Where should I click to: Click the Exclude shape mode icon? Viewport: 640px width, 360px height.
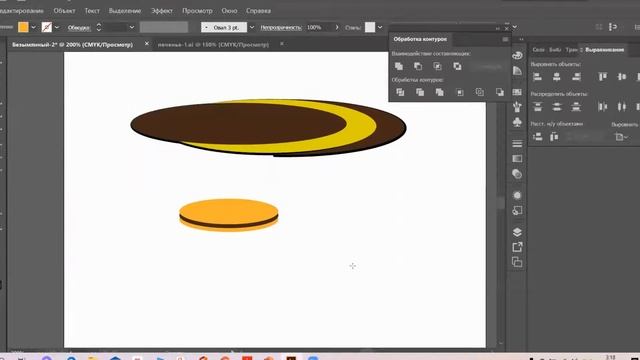click(457, 66)
